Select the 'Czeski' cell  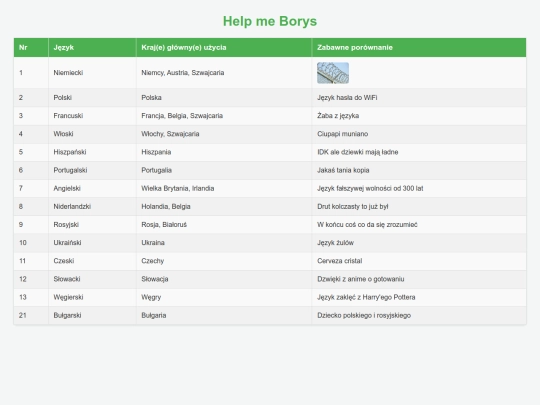pyautogui.click(x=92, y=261)
